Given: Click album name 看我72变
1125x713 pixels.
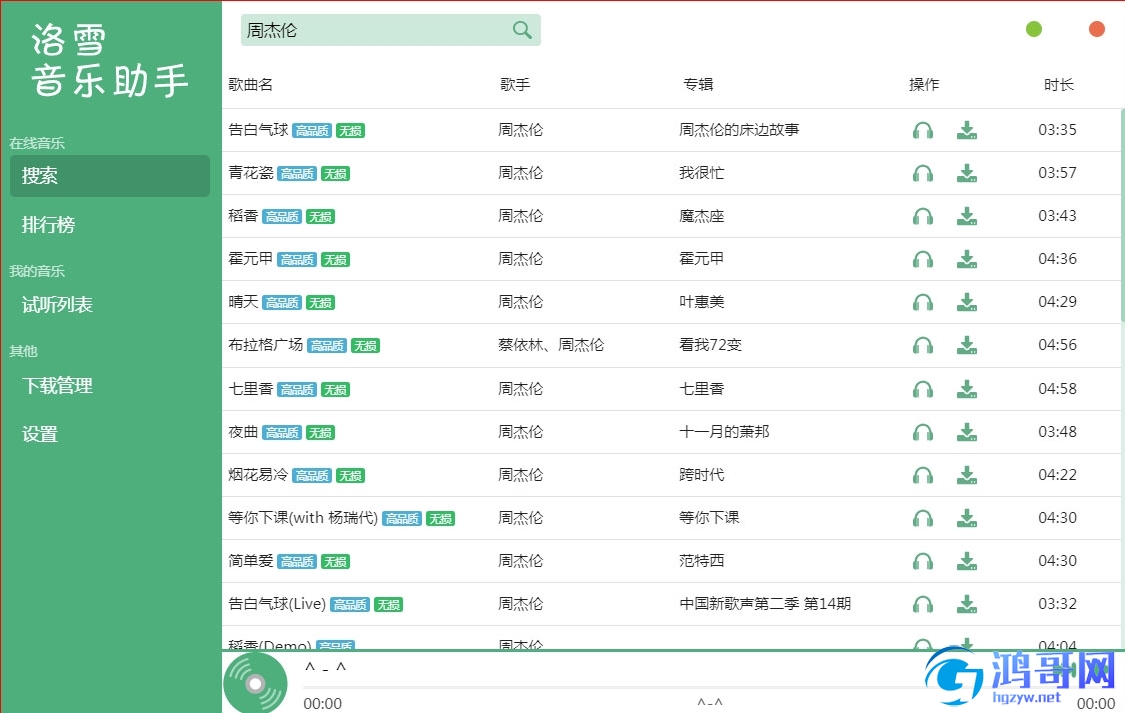Looking at the screenshot, I should [x=710, y=345].
